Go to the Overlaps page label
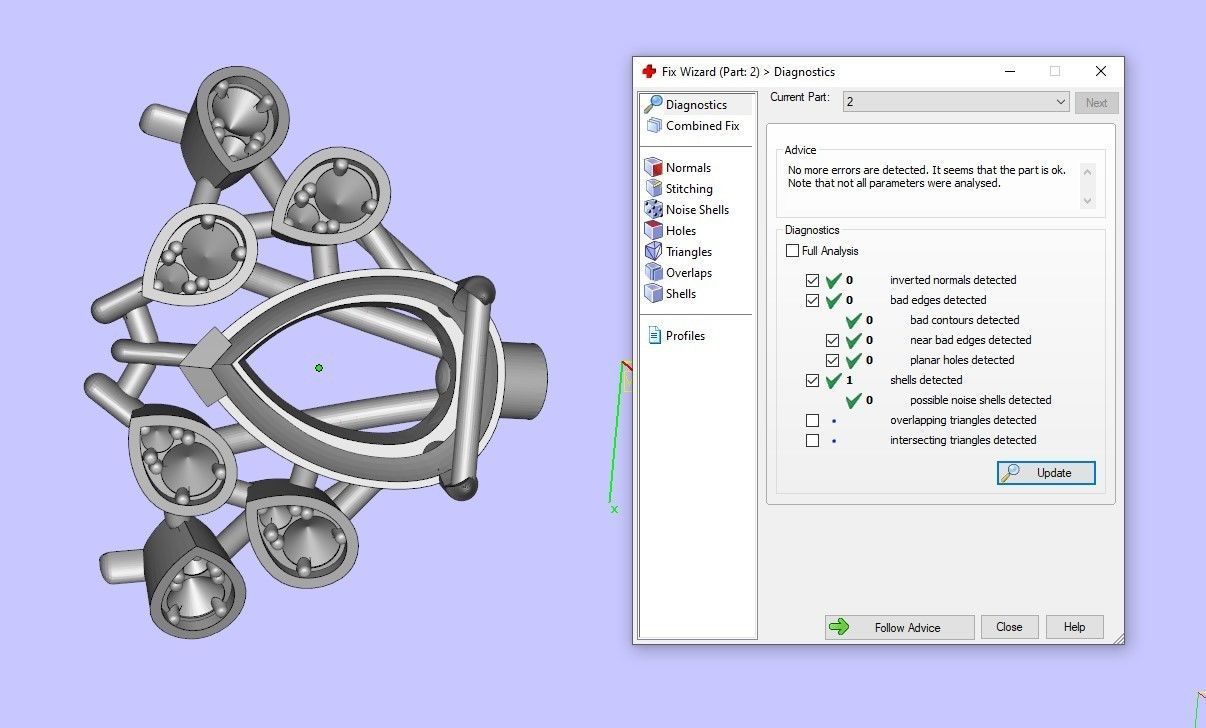This screenshot has width=1206, height=728. click(x=689, y=272)
